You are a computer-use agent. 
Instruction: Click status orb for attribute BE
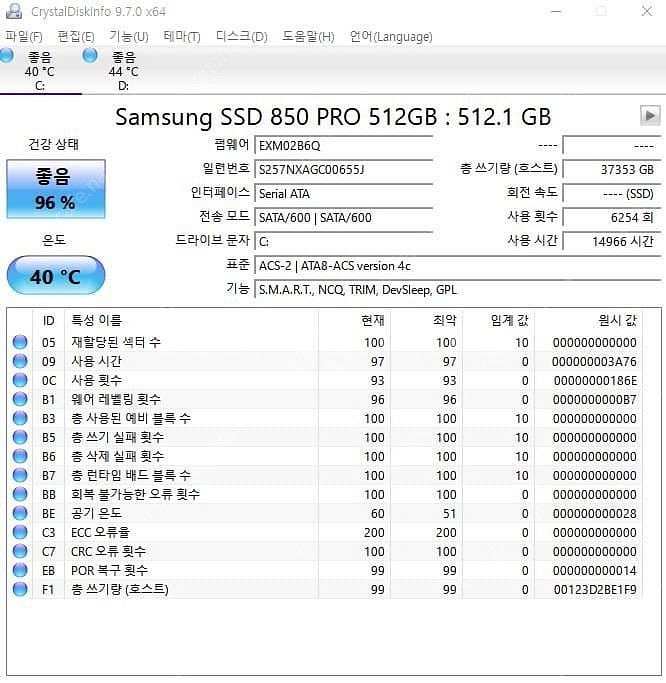[20, 513]
